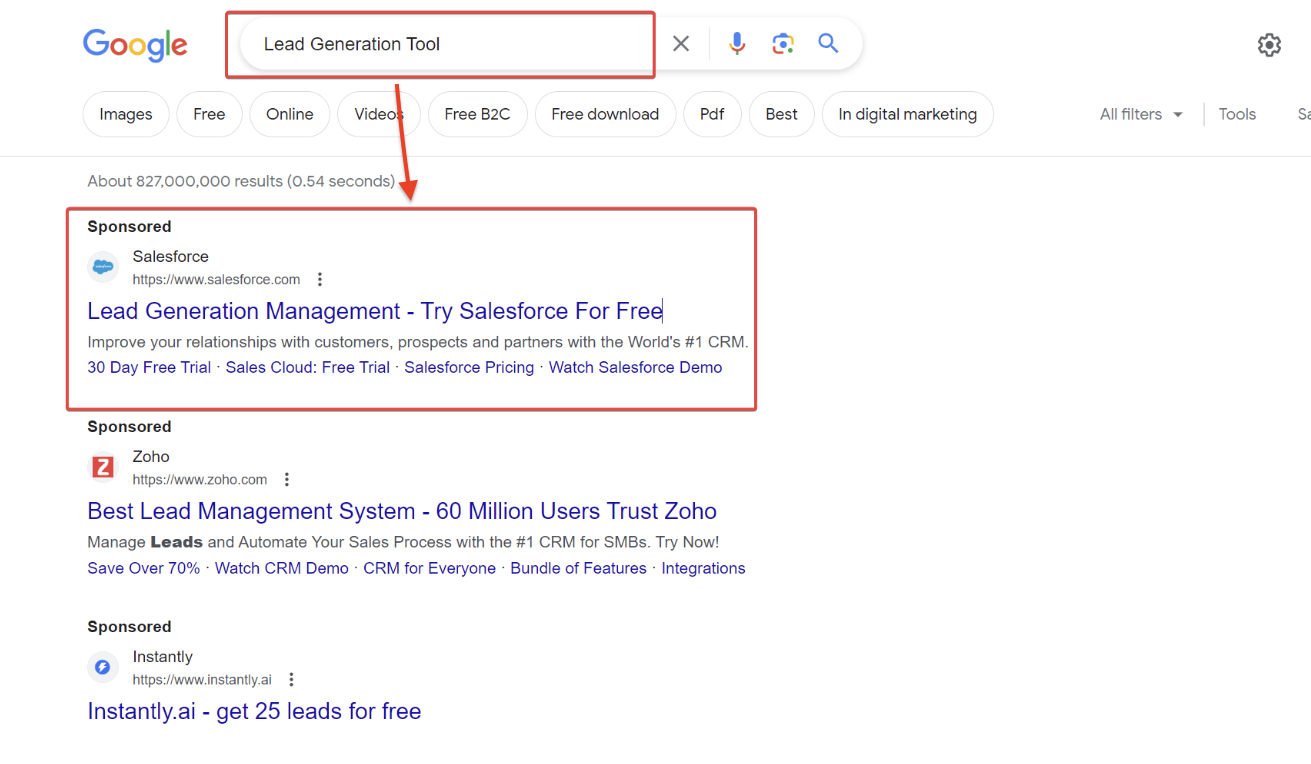Open Best Lead Management System Zoho headline
The image size is (1311, 764).
click(402, 511)
